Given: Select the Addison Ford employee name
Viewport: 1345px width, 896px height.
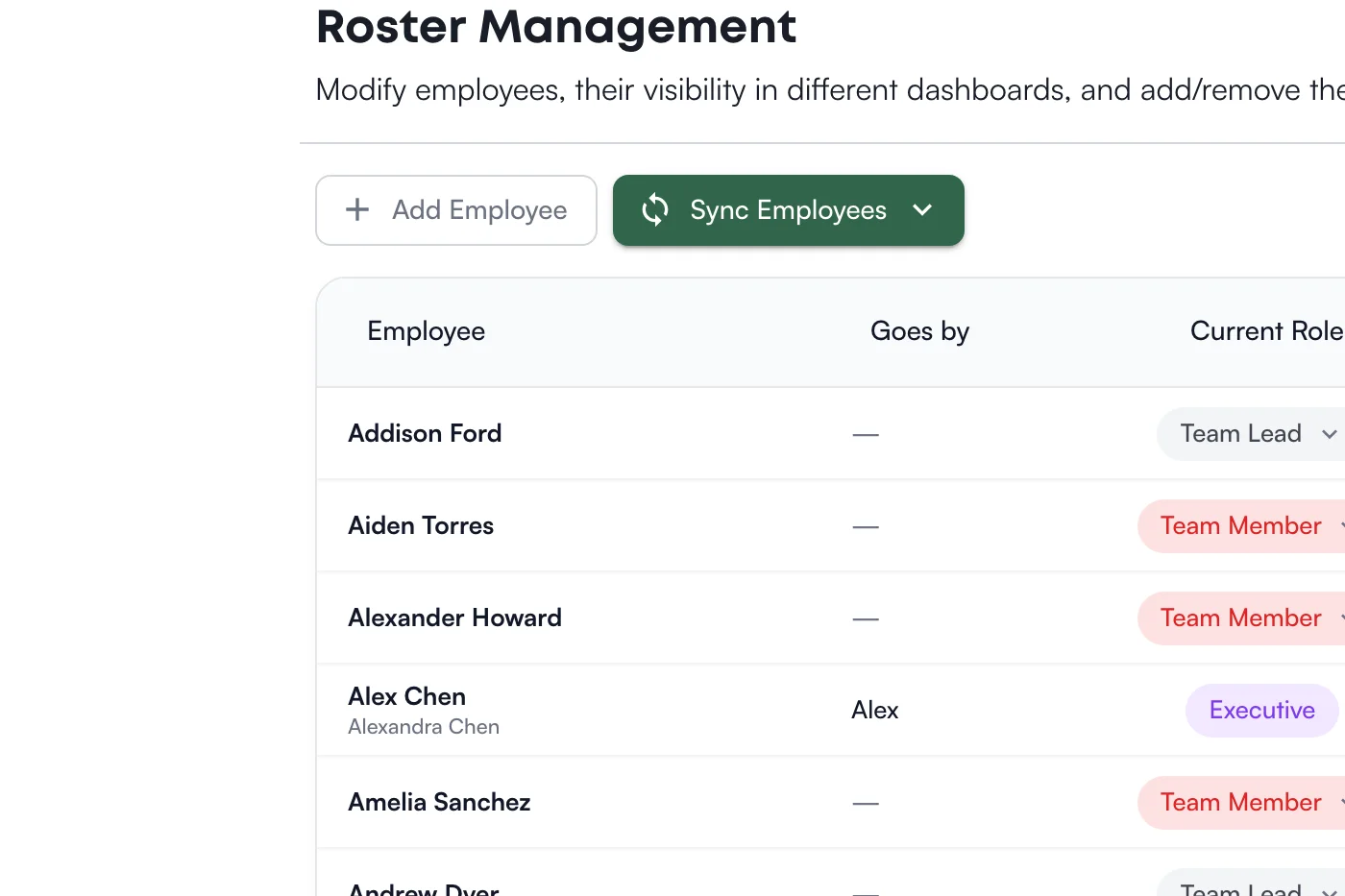Looking at the screenshot, I should point(425,434).
